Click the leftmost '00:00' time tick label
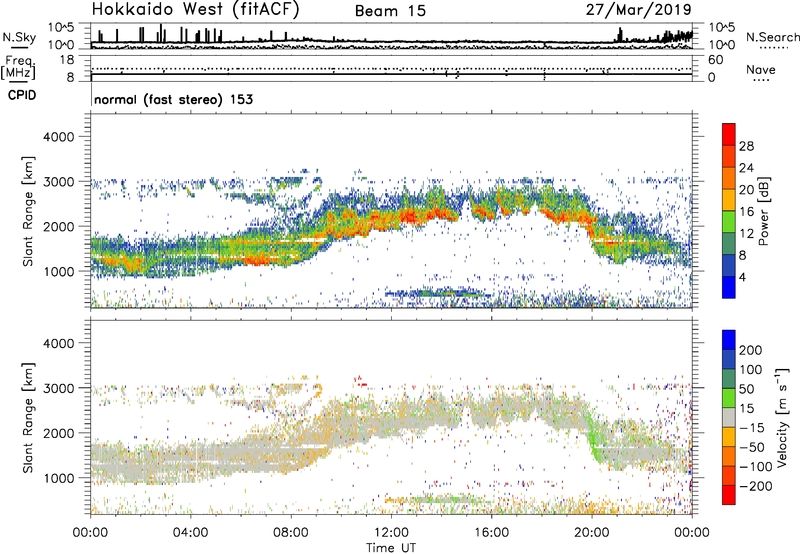The width and height of the screenshot is (800, 554). pos(90,533)
